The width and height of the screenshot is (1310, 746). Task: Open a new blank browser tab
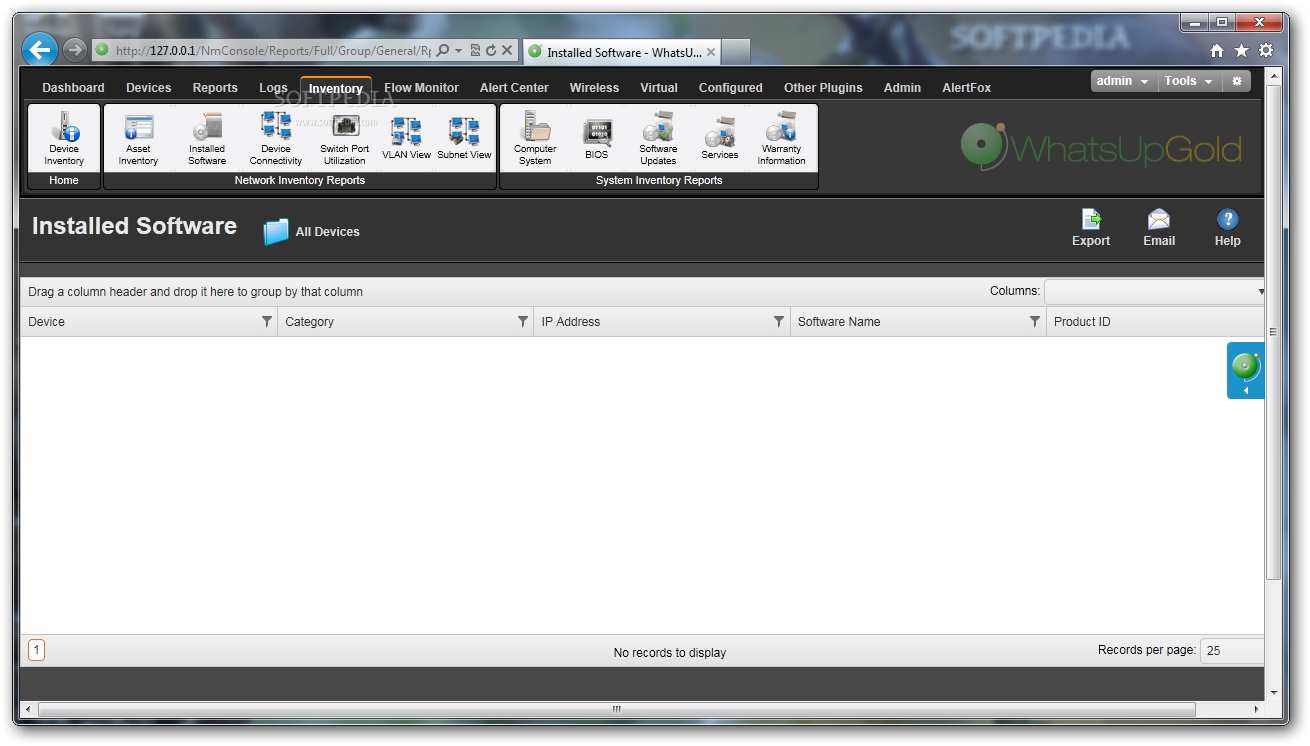[x=735, y=52]
